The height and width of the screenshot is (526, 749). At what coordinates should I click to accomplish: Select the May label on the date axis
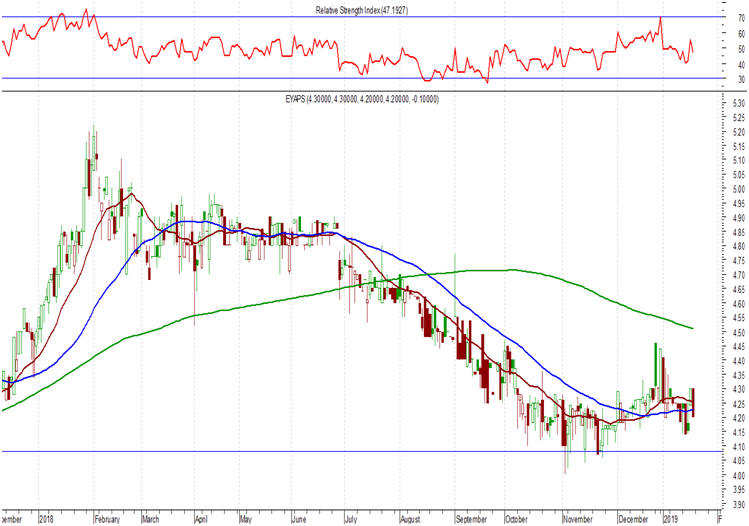(246, 519)
